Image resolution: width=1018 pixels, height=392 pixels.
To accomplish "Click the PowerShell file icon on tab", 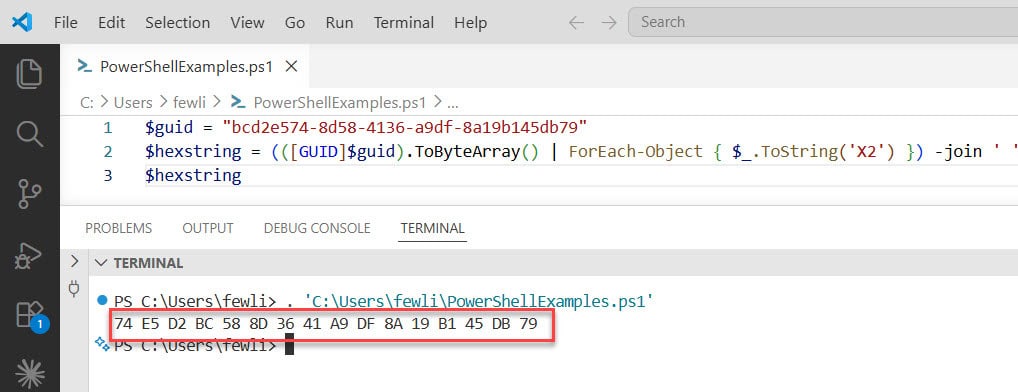I will click(x=84, y=66).
